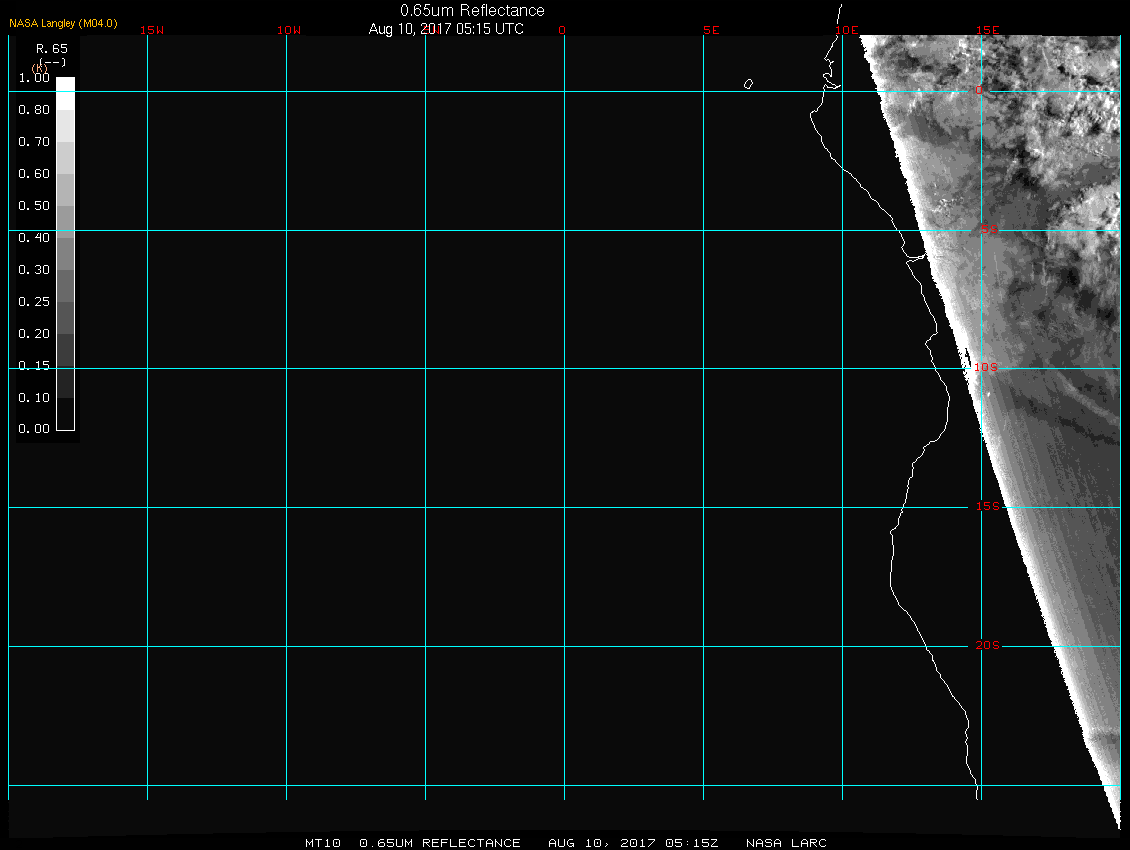
Task: Select the 10W longitude label
Action: pos(289,30)
